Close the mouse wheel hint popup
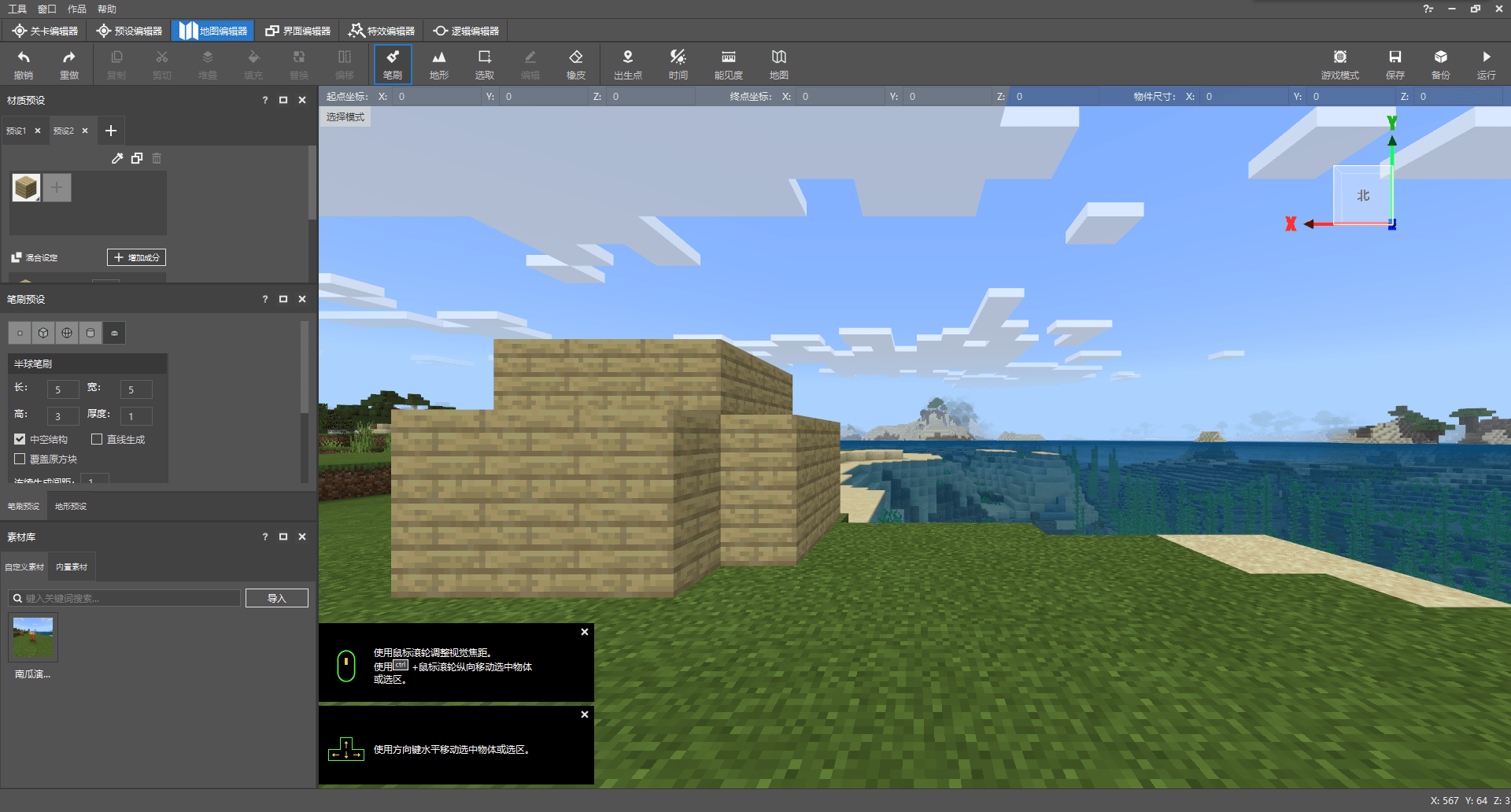The height and width of the screenshot is (812, 1511). point(585,632)
